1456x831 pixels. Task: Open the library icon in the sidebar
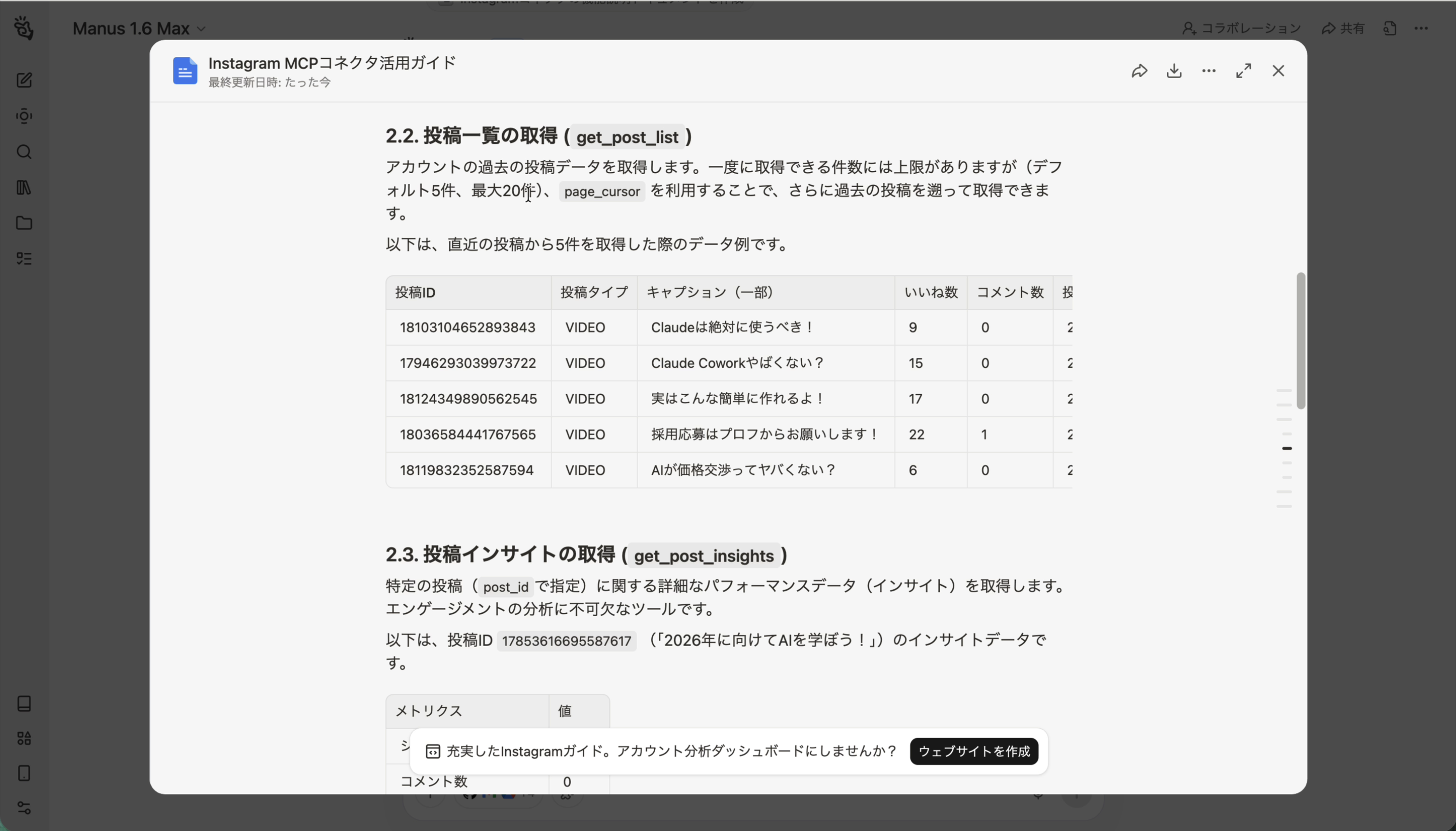coord(23,188)
